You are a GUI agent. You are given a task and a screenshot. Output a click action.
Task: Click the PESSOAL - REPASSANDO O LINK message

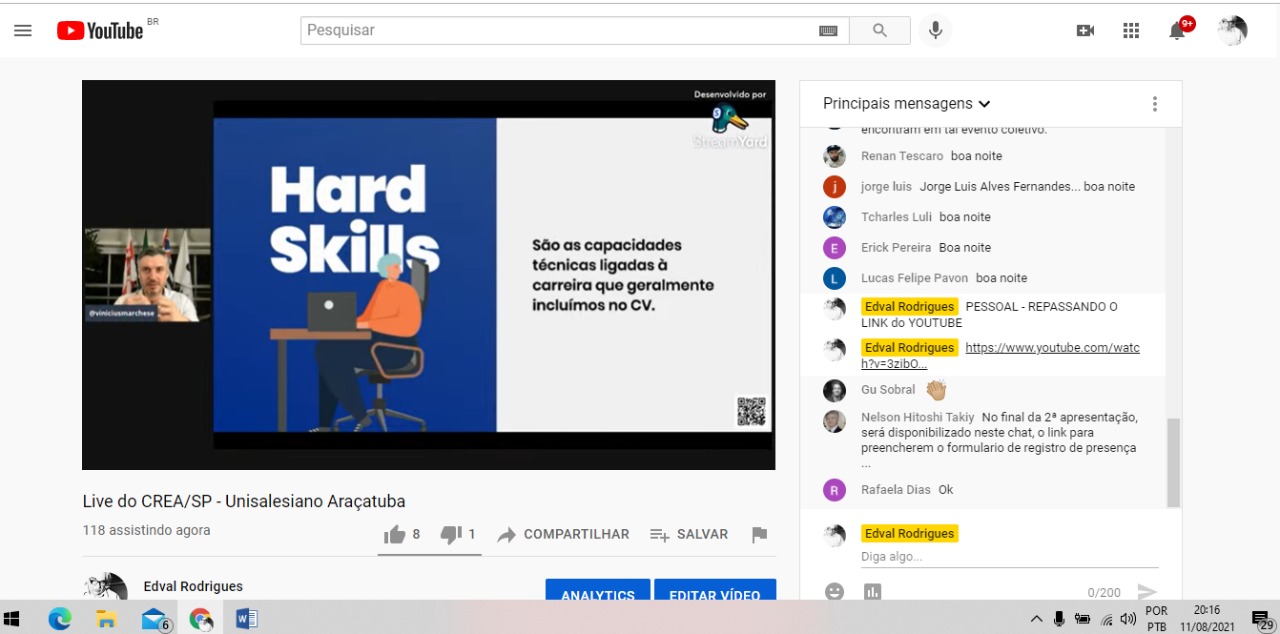click(990, 315)
